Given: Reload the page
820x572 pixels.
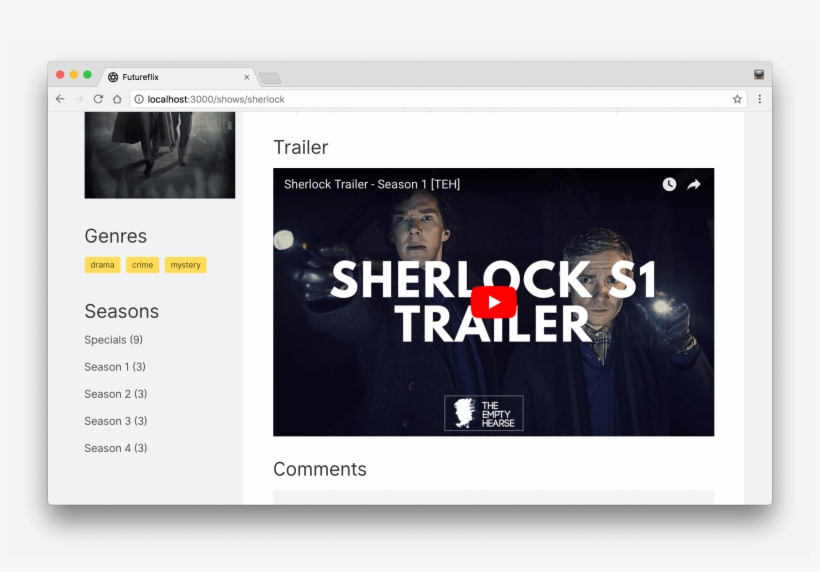Looking at the screenshot, I should coord(98,99).
